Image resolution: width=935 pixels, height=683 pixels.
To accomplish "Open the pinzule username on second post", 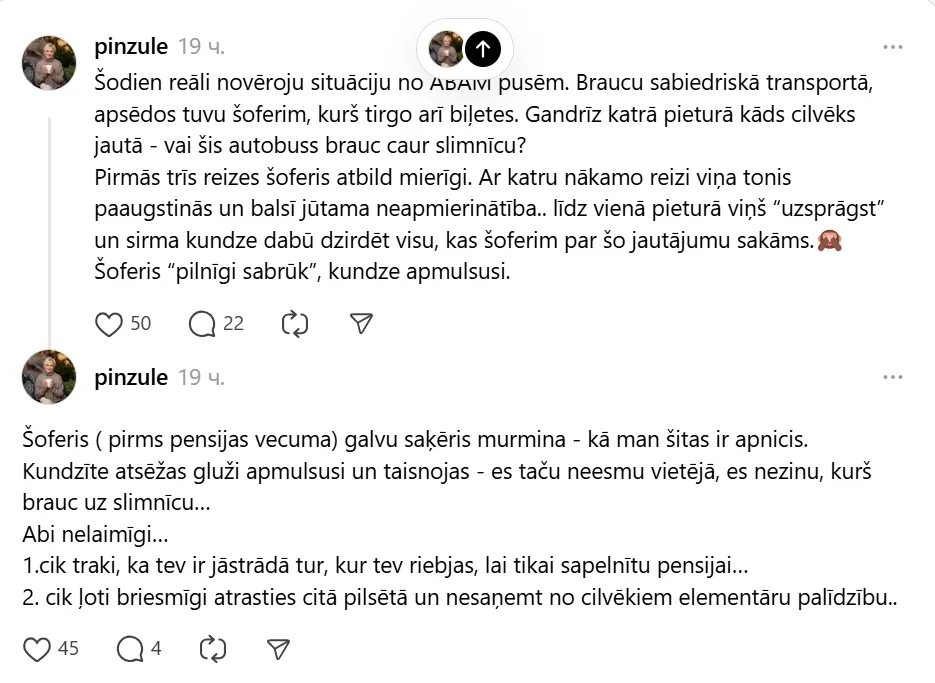I will point(131,378).
